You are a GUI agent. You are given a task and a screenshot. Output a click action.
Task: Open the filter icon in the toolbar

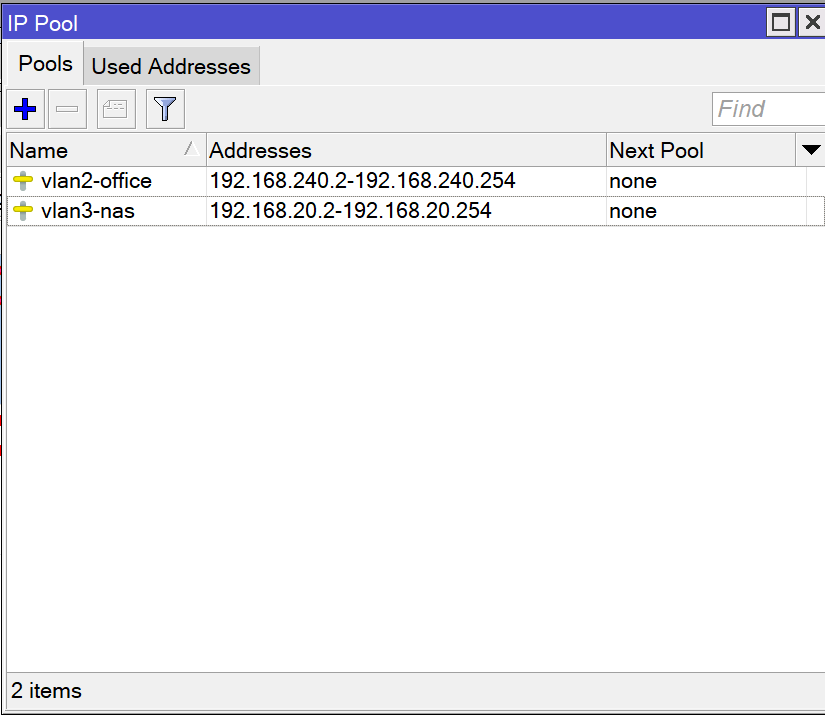pos(165,108)
